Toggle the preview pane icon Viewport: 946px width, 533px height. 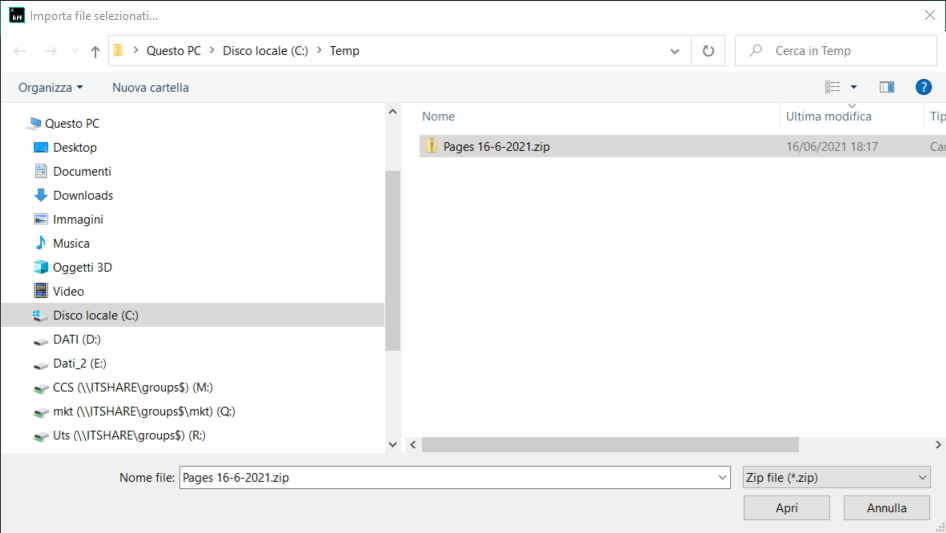(886, 87)
